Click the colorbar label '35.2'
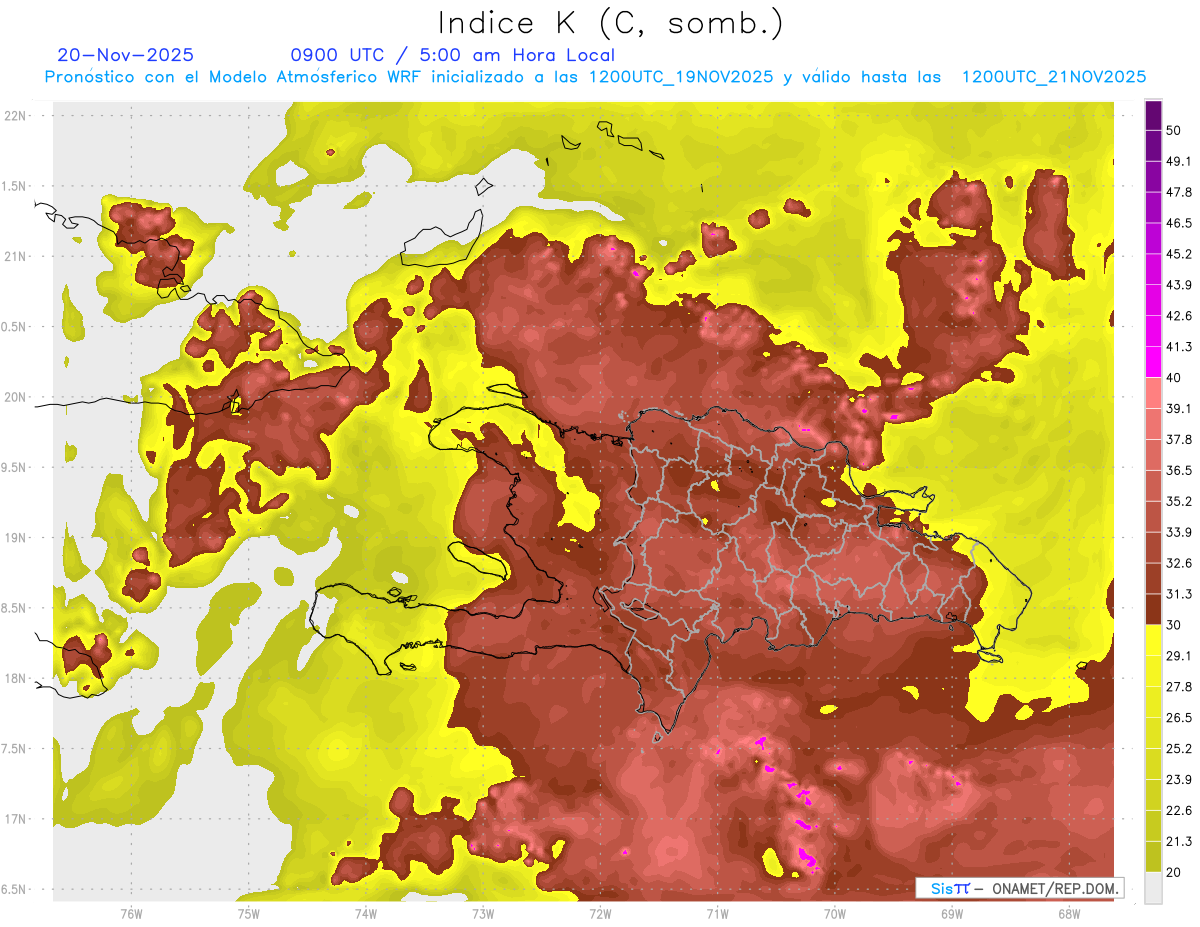The image size is (1200, 927). click(1179, 501)
